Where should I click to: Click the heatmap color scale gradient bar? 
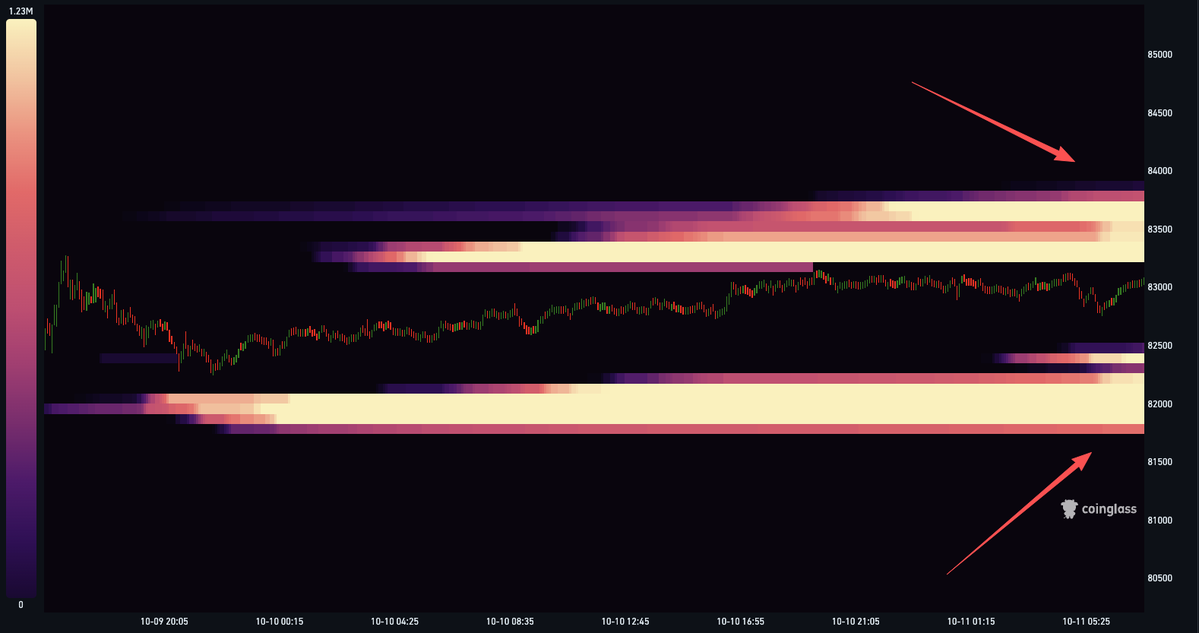click(21, 307)
